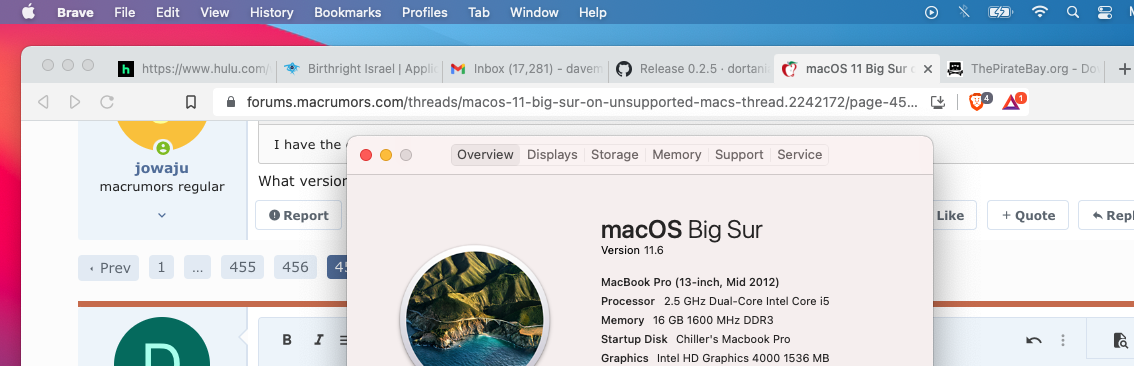Switch to the Hulu browser tab
The height and width of the screenshot is (366, 1134).
pos(194,69)
